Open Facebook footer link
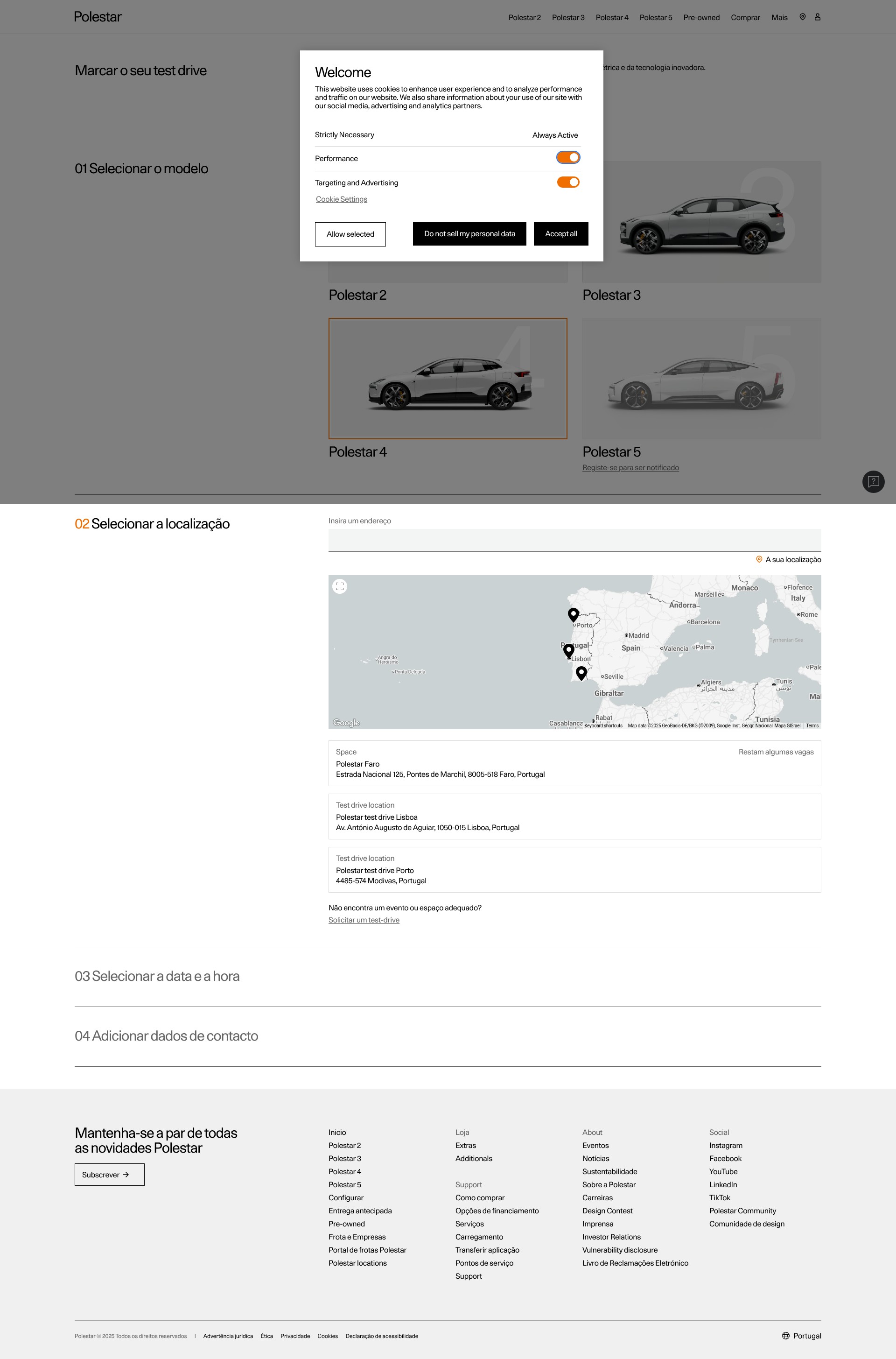The height and width of the screenshot is (1359, 896). pyautogui.click(x=725, y=1158)
